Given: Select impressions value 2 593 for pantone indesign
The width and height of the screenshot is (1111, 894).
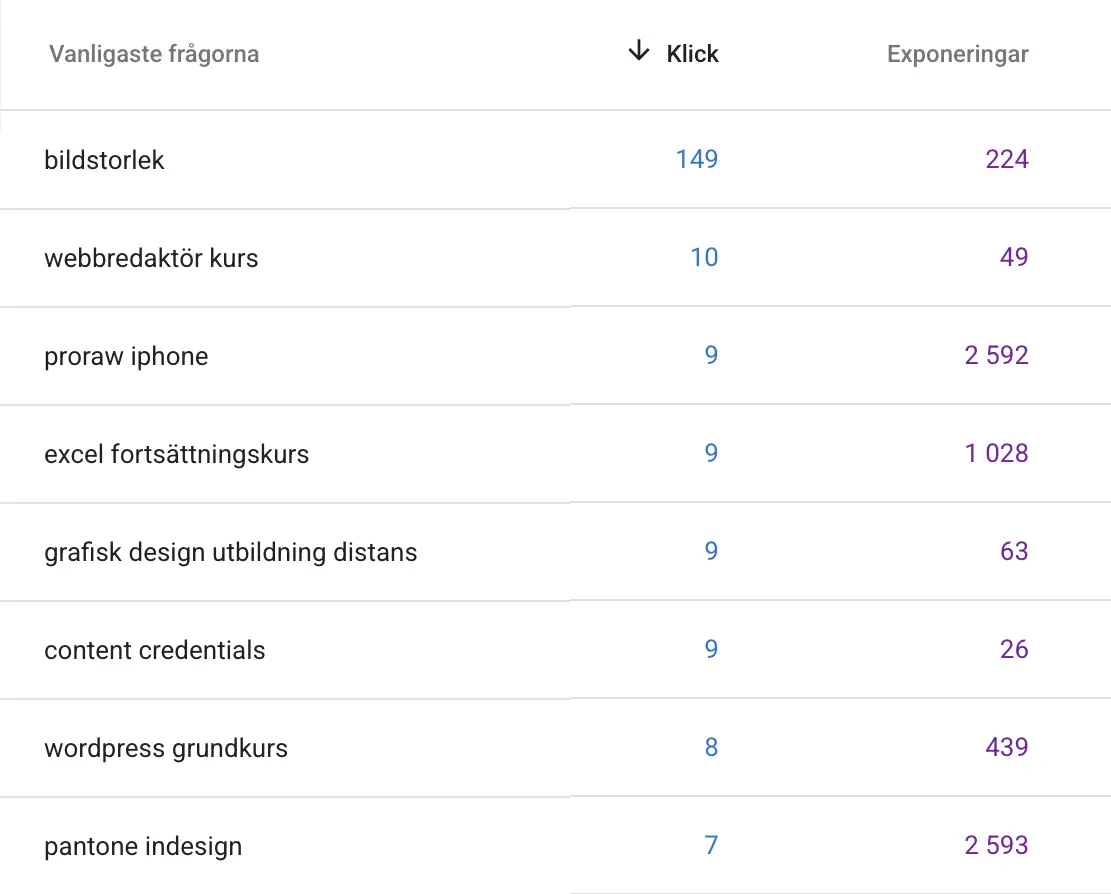Looking at the screenshot, I should pos(996,844).
